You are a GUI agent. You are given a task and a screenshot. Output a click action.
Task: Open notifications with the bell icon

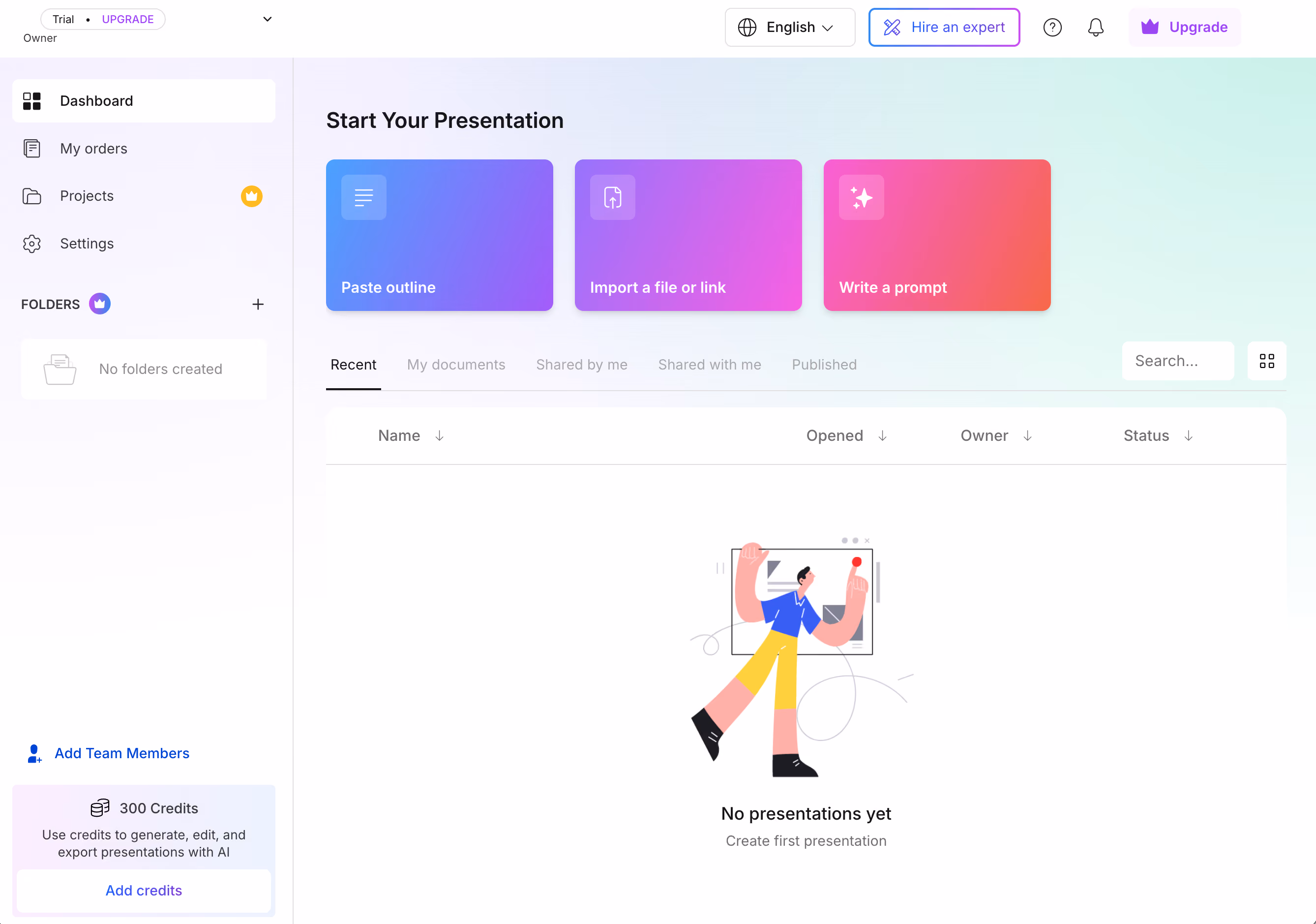click(x=1095, y=28)
